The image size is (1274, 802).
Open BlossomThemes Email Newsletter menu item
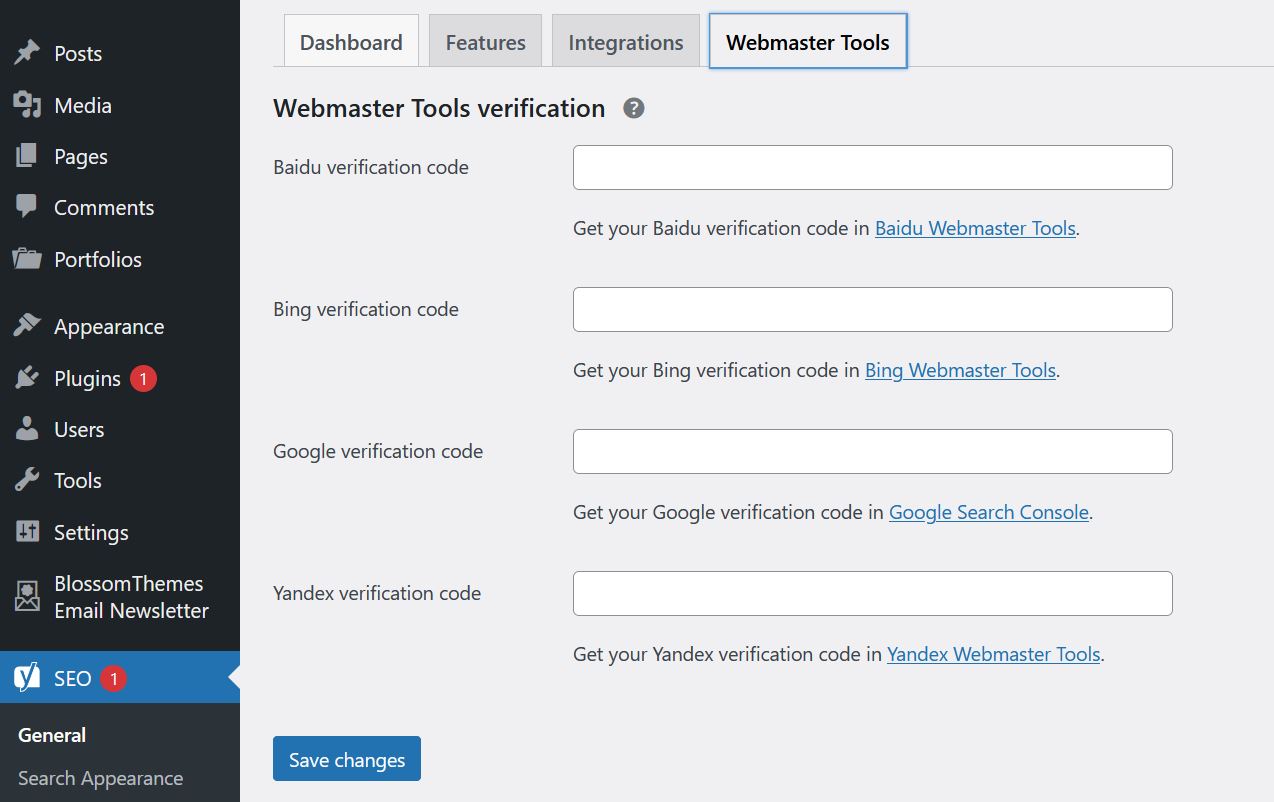[130, 597]
